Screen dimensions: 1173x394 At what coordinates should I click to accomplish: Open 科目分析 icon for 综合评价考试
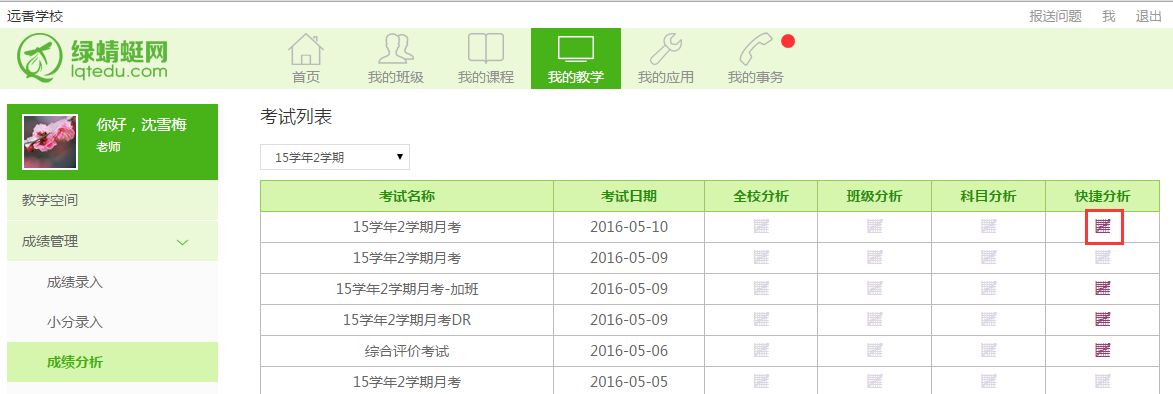[x=988, y=351]
